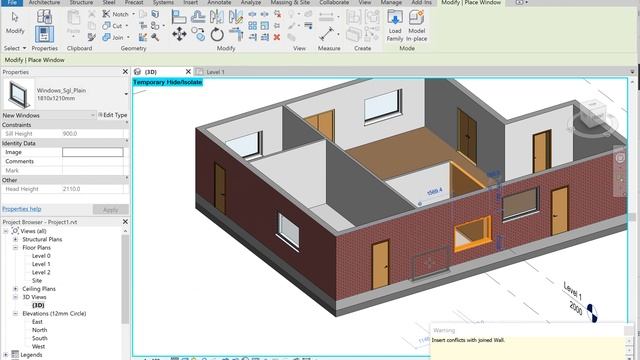Click the Project Browser vertical scrollbar
The image size is (640, 360).
click(x=125, y=280)
